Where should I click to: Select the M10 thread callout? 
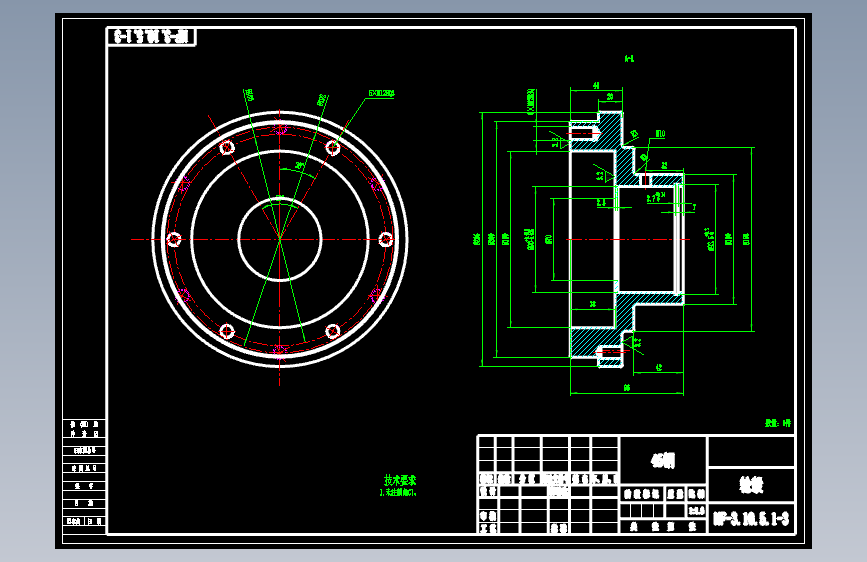660,134
